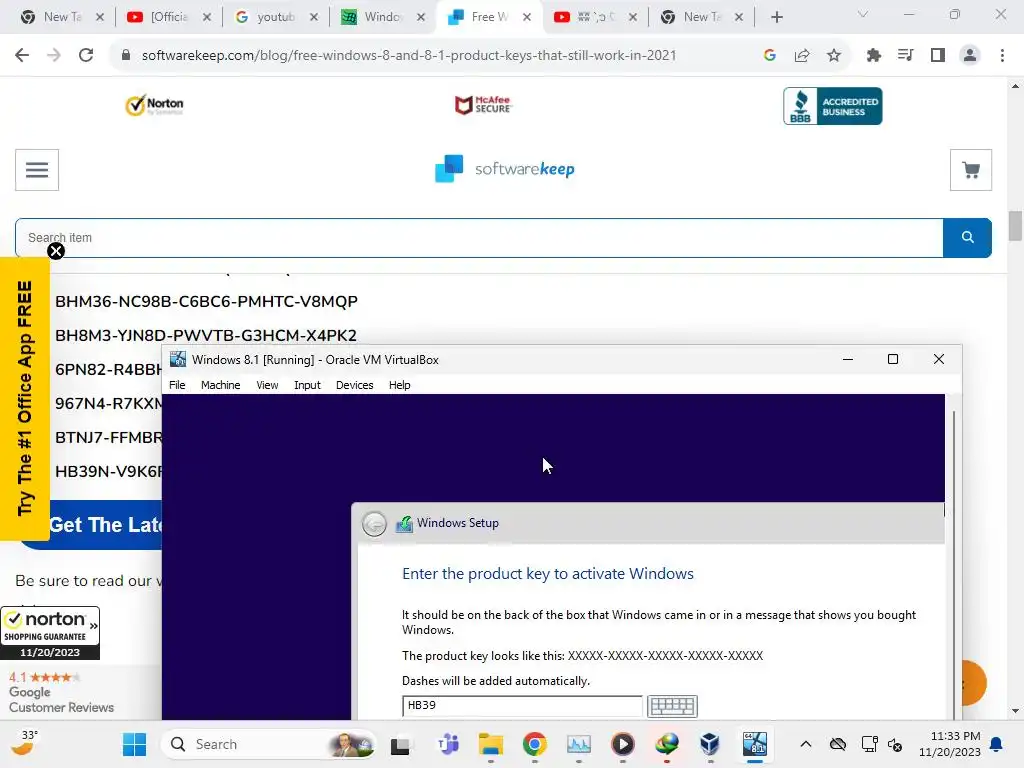The height and width of the screenshot is (768, 1024).
Task: Switch to the Windo tab
Action: coord(382,17)
